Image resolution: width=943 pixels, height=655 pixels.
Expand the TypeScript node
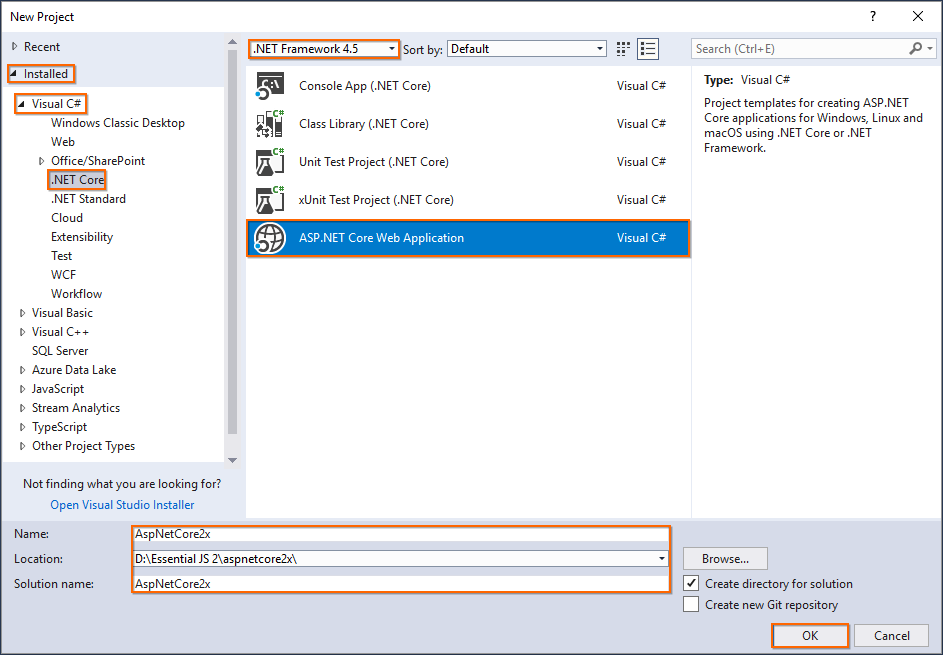coord(22,427)
